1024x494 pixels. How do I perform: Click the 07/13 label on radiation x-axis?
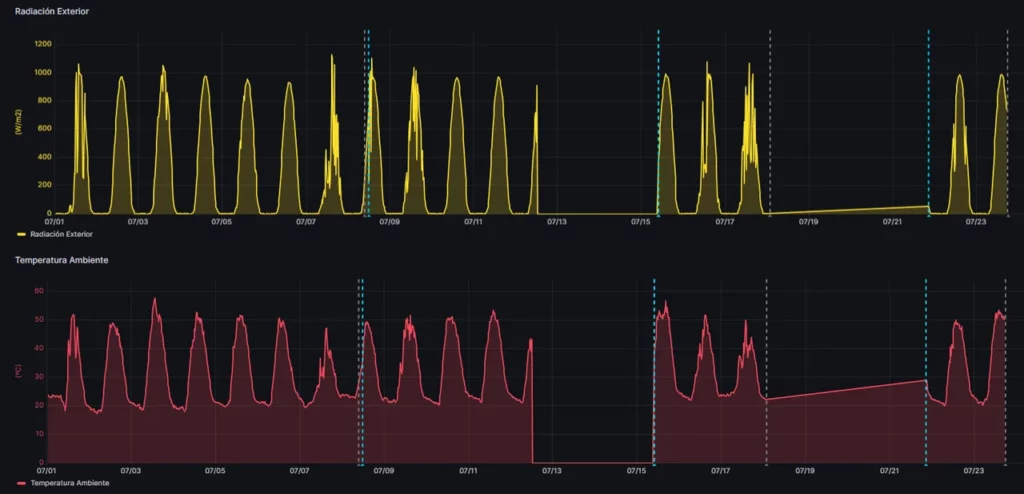(557, 222)
